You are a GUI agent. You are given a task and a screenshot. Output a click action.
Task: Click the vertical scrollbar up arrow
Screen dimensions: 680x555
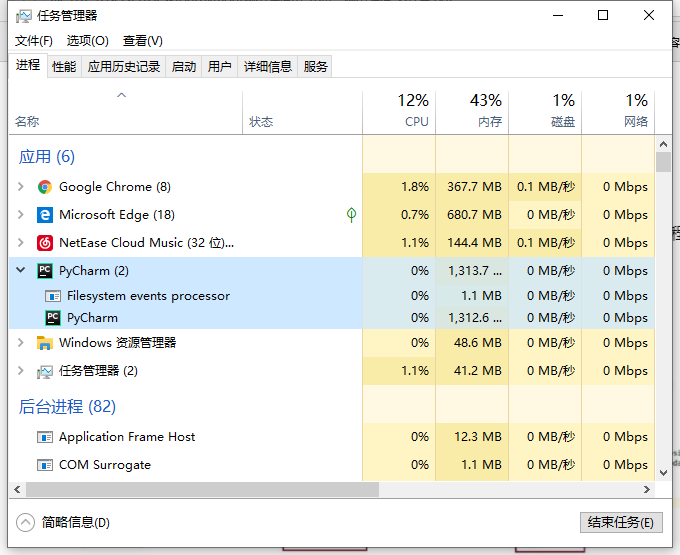click(663, 144)
